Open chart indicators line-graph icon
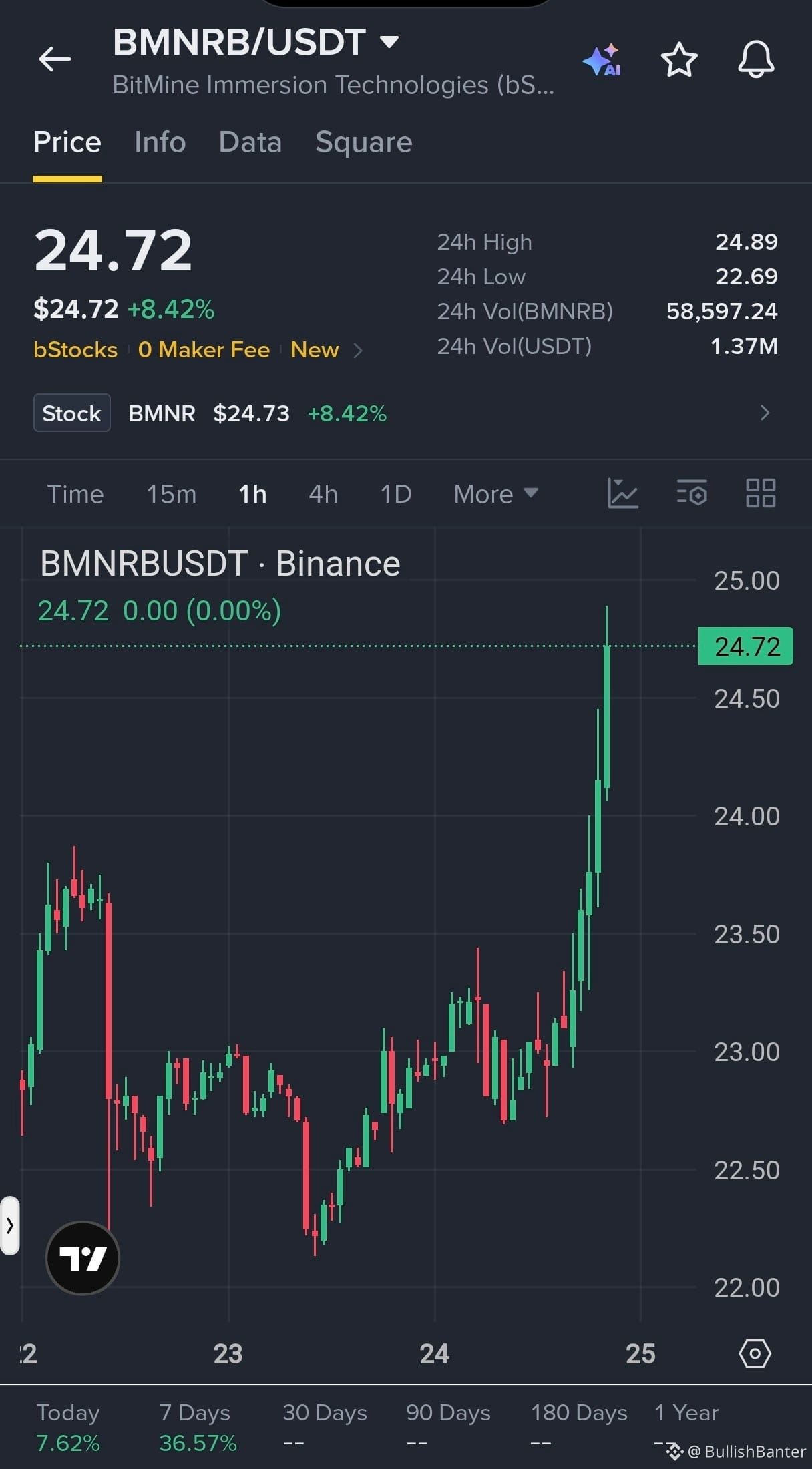The image size is (812, 1469). [x=622, y=494]
